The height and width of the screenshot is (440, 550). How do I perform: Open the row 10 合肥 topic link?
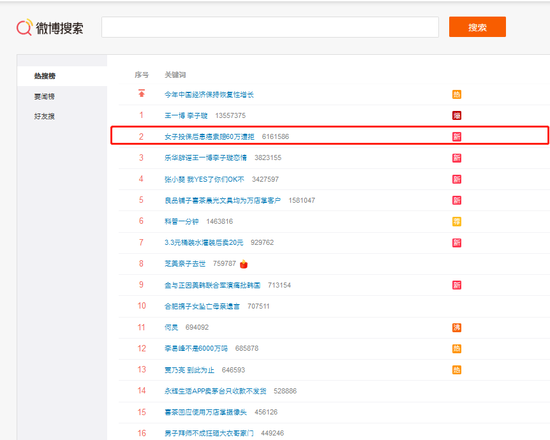point(202,306)
